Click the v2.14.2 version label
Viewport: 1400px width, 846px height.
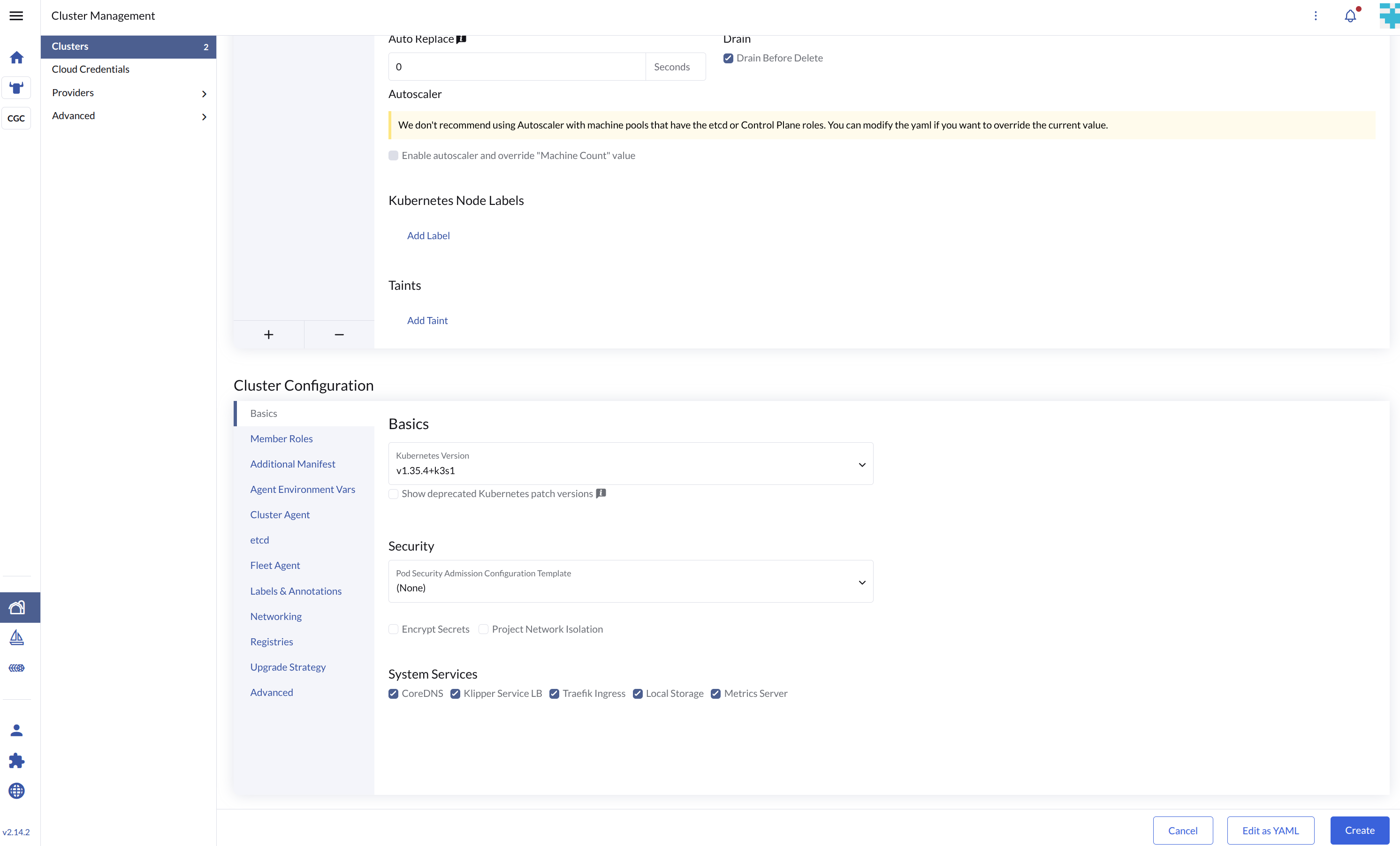[16, 832]
